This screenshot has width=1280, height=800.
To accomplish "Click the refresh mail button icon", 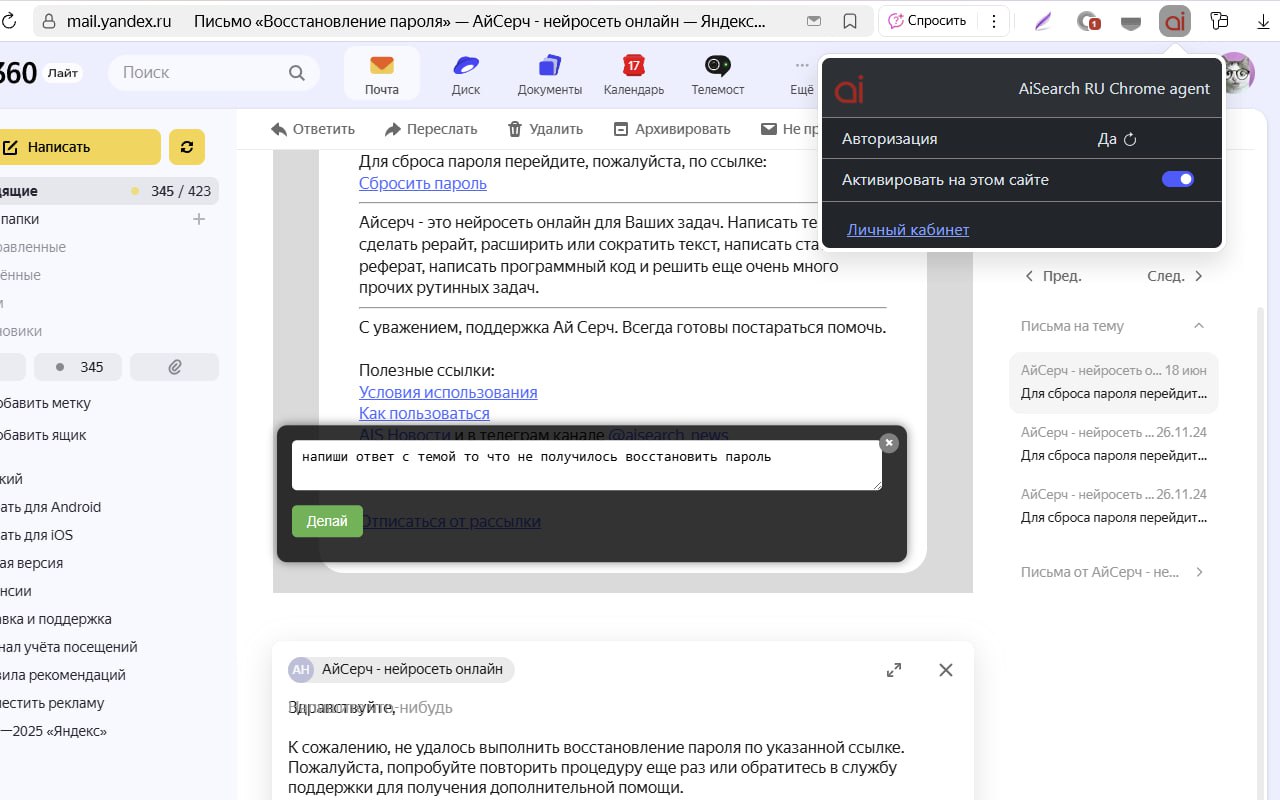I will coord(187,147).
